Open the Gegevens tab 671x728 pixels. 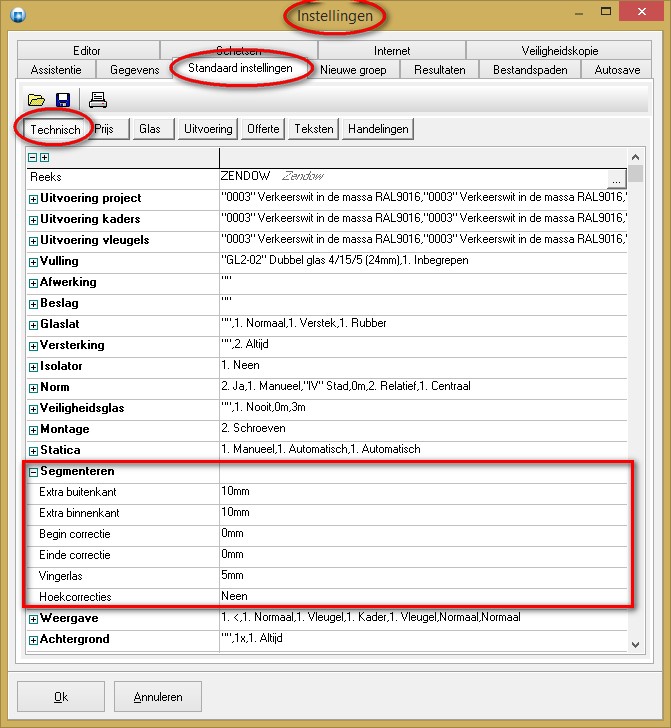tap(134, 70)
